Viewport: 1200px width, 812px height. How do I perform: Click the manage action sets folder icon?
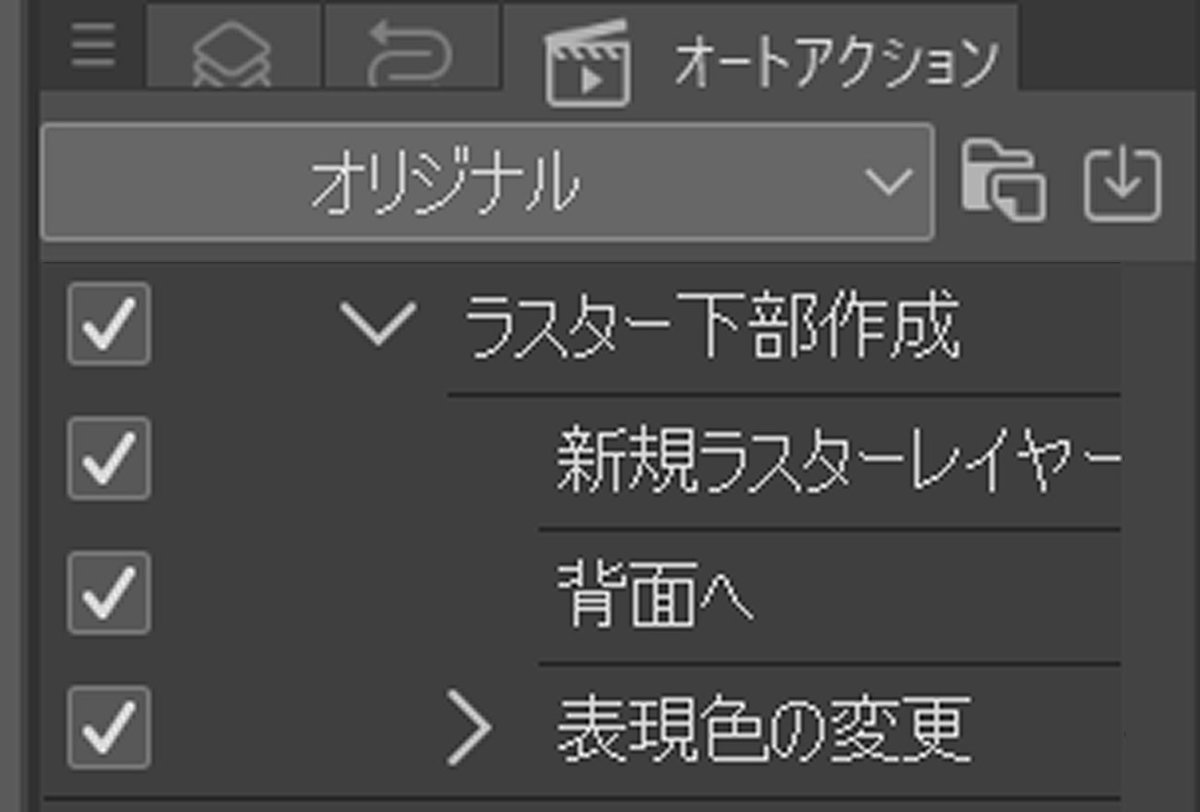click(1003, 182)
